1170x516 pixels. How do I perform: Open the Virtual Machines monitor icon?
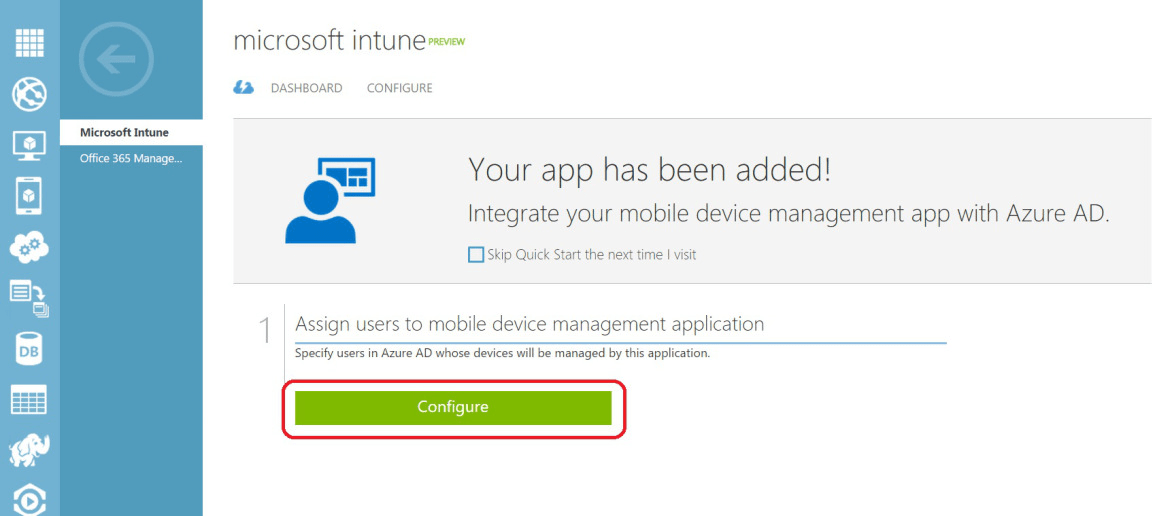[30, 145]
